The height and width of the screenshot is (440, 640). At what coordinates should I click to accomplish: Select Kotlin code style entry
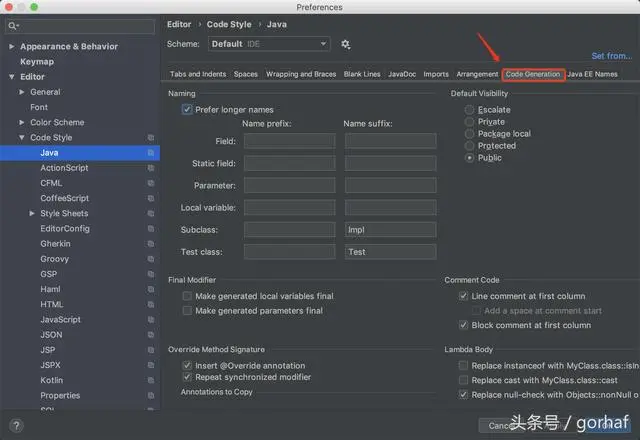(51, 380)
